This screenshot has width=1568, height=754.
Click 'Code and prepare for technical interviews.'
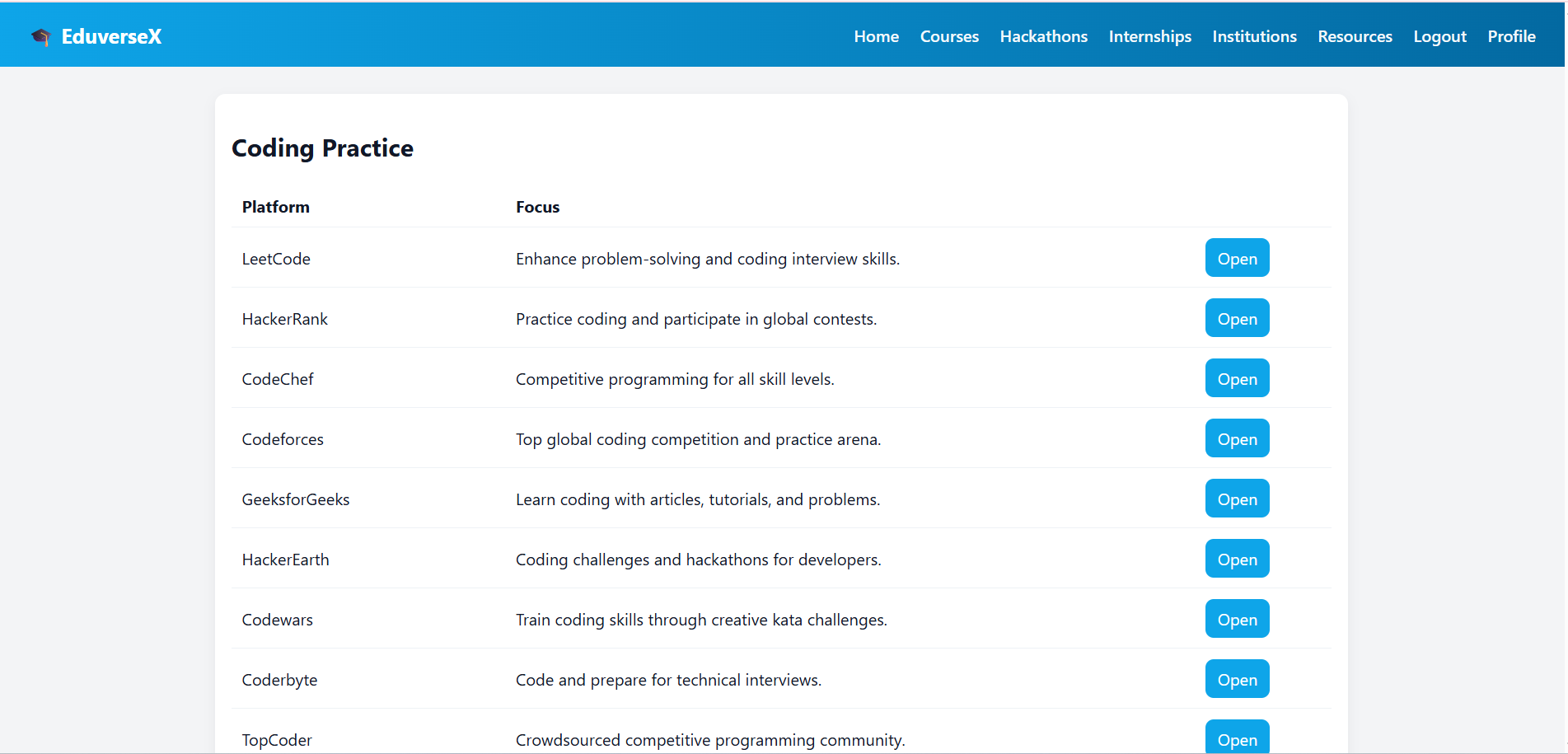pyautogui.click(x=668, y=680)
